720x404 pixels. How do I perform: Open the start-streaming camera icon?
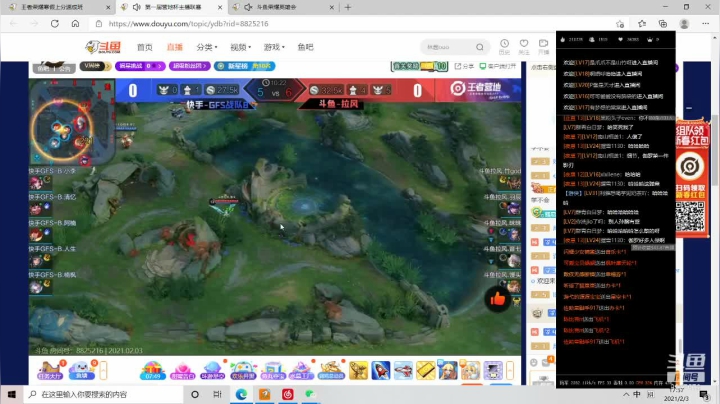point(544,46)
